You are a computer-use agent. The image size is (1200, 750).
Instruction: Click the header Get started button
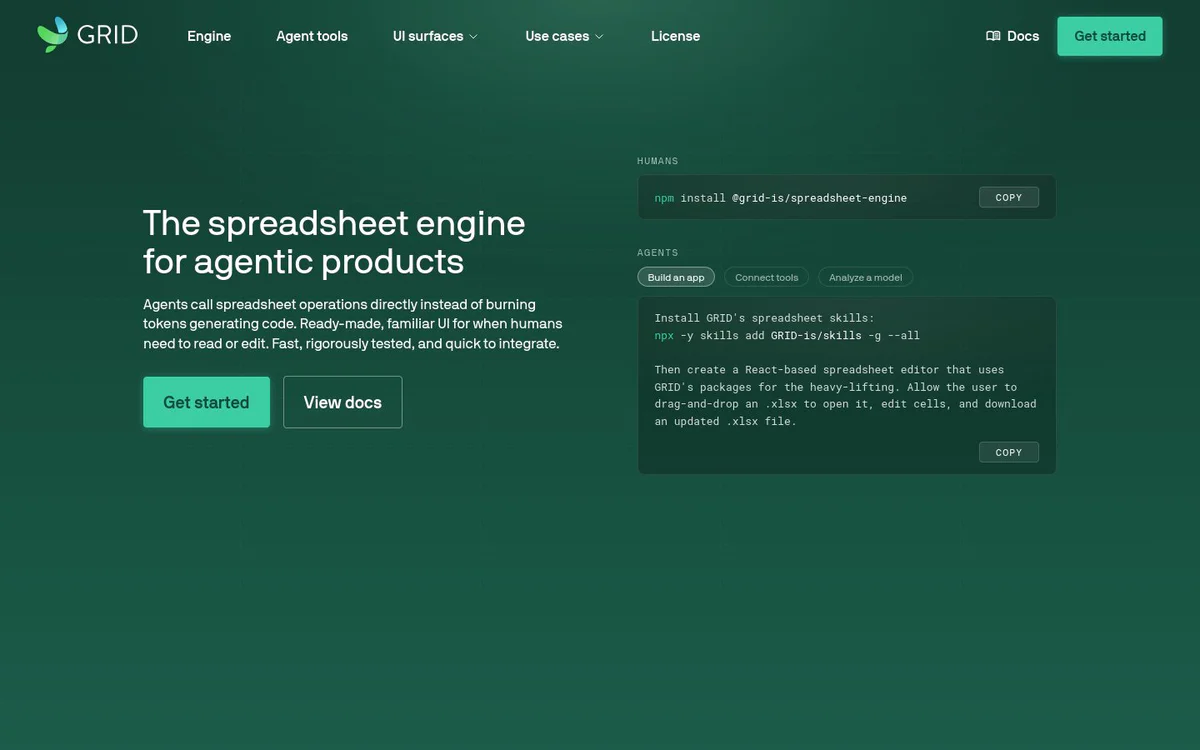point(1110,36)
